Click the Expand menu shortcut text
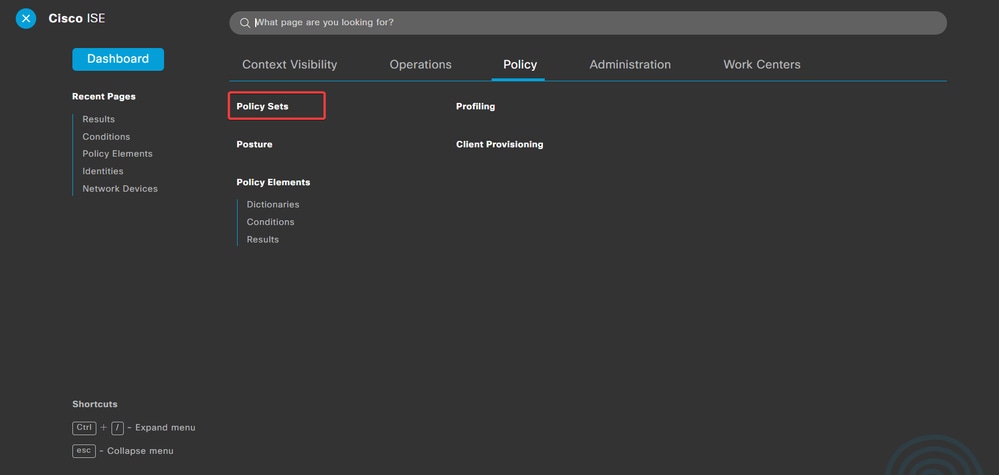The width and height of the screenshot is (999, 475). (x=165, y=428)
